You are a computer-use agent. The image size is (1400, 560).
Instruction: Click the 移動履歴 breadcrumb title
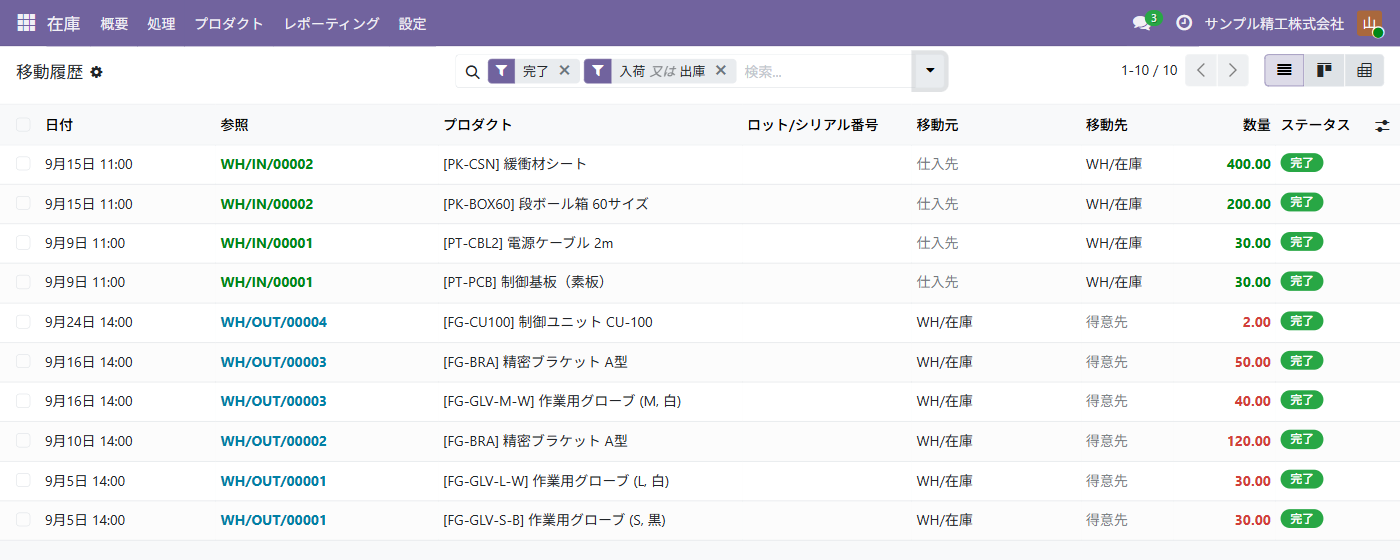click(50, 72)
